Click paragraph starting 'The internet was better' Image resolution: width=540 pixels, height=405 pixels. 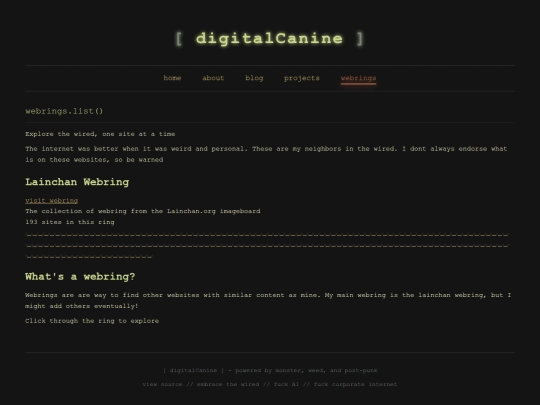click(266, 154)
